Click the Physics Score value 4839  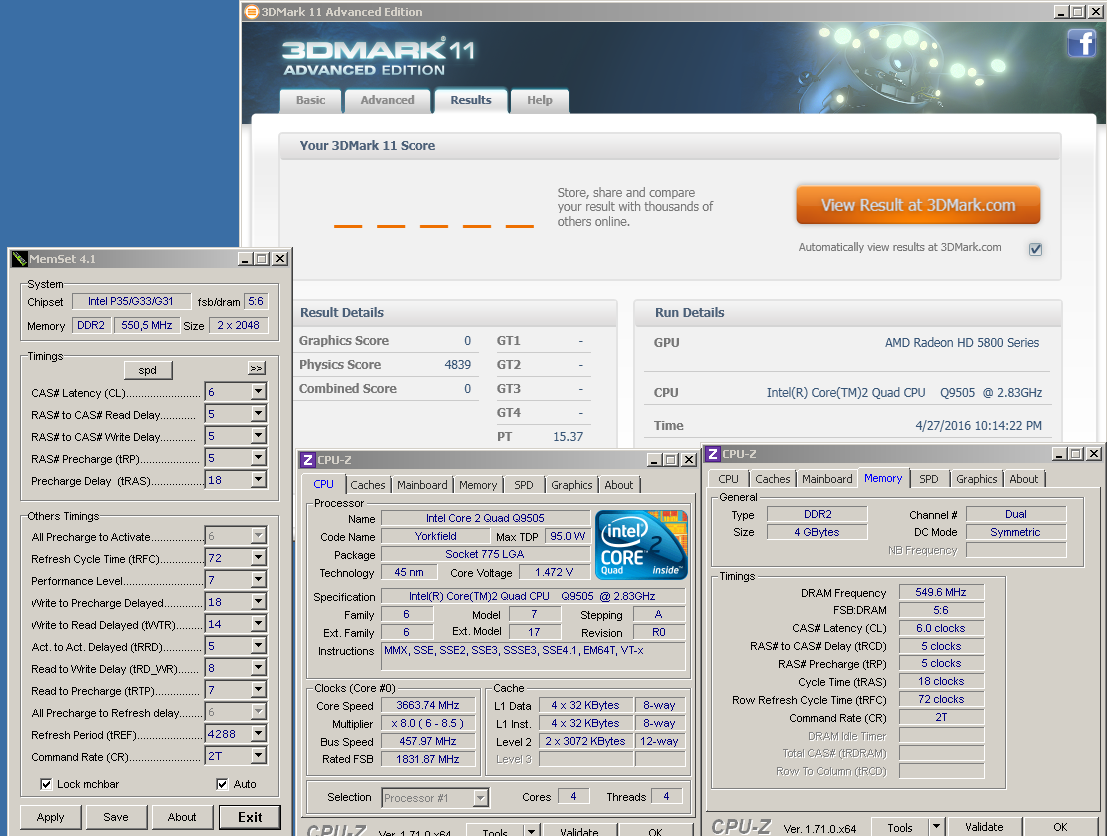click(457, 364)
